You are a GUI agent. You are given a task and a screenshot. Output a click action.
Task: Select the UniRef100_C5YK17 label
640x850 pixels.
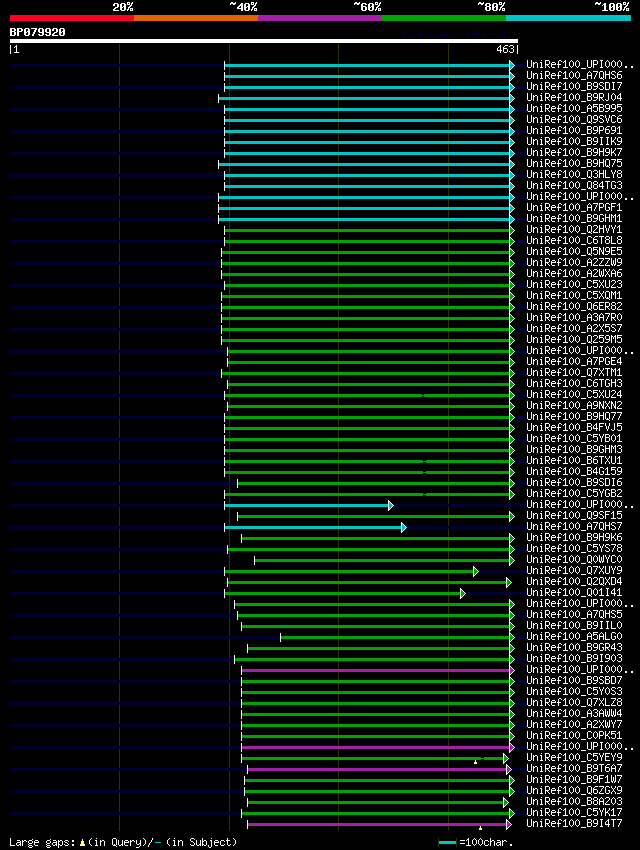coord(574,813)
